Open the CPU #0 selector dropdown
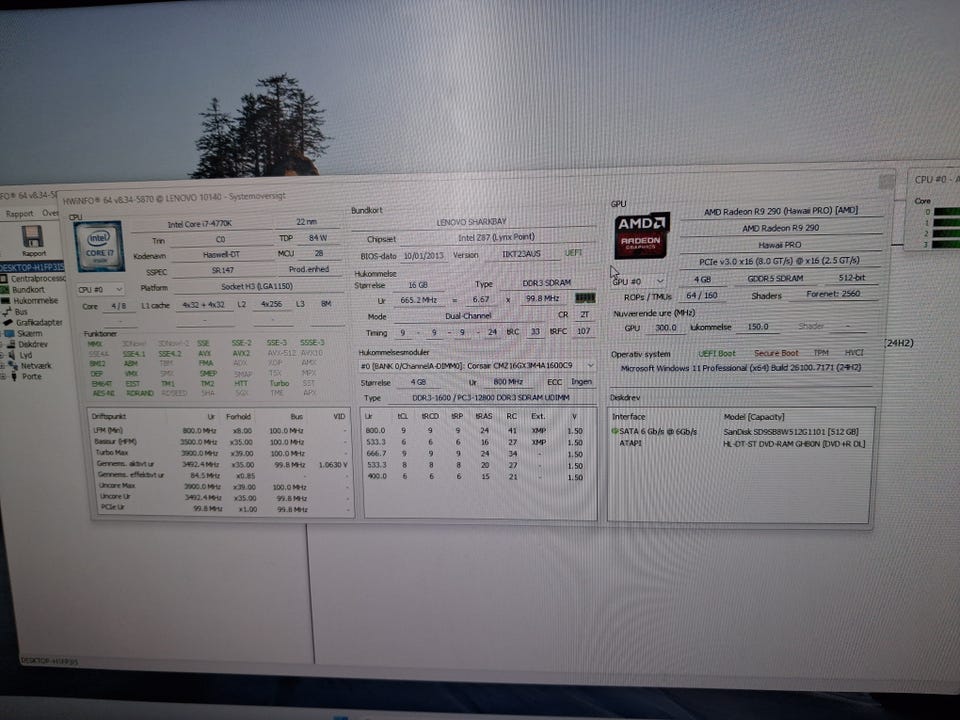Screen dimensions: 960x720 100,289
